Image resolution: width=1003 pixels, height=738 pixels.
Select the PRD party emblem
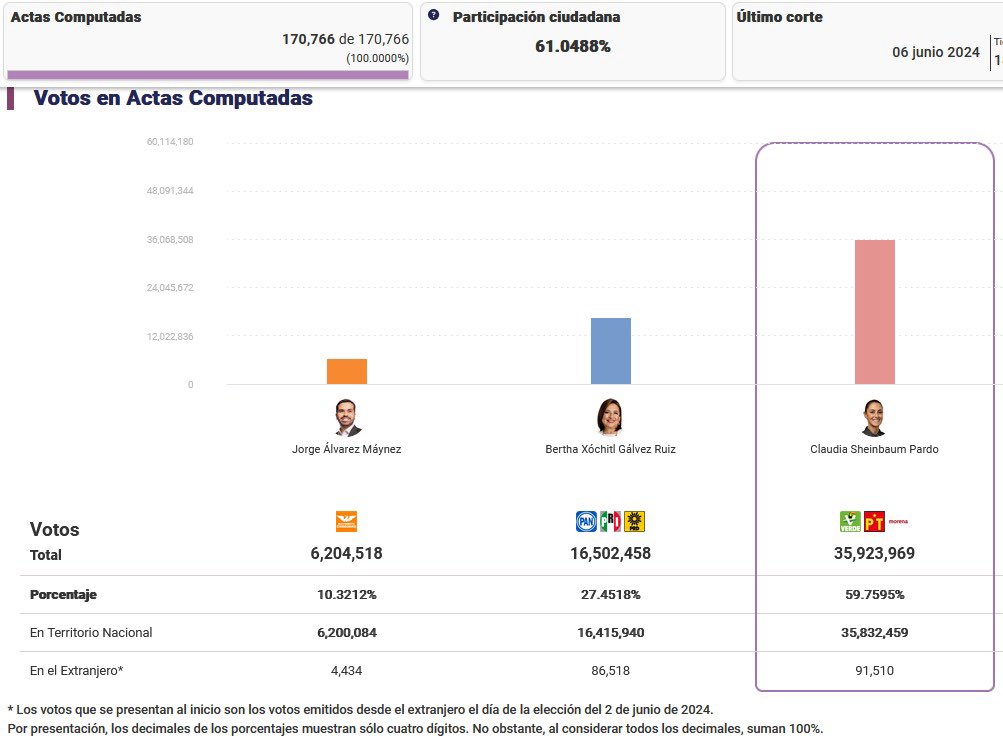coord(634,521)
